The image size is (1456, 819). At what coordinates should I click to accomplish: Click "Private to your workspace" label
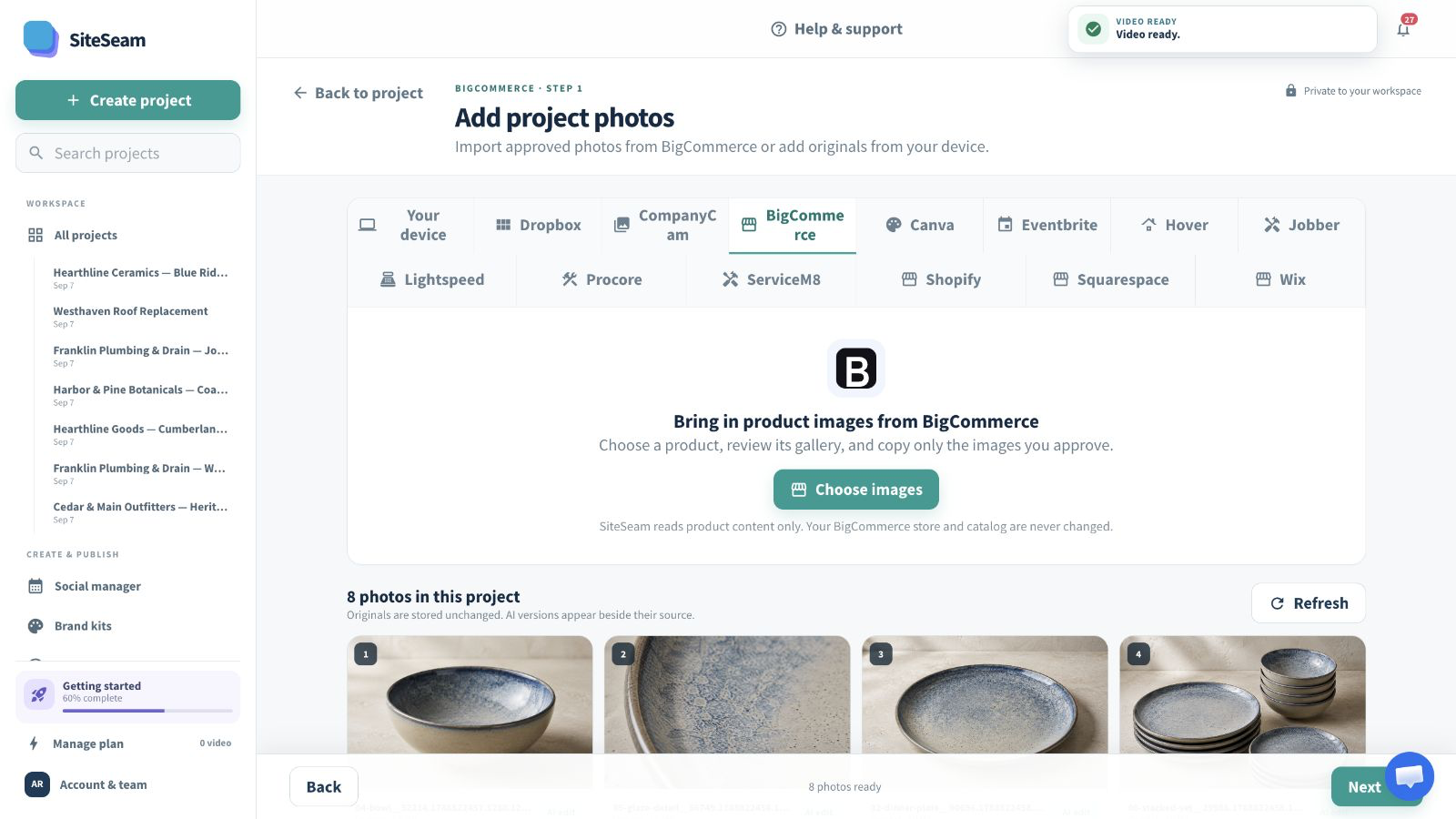(1362, 91)
